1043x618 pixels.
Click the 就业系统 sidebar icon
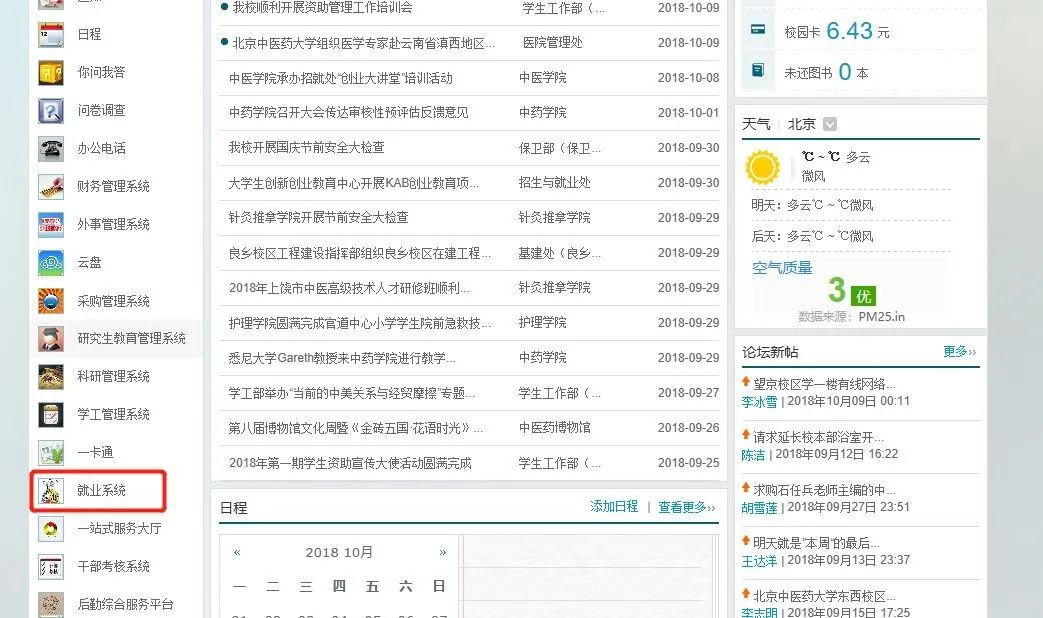[51, 491]
